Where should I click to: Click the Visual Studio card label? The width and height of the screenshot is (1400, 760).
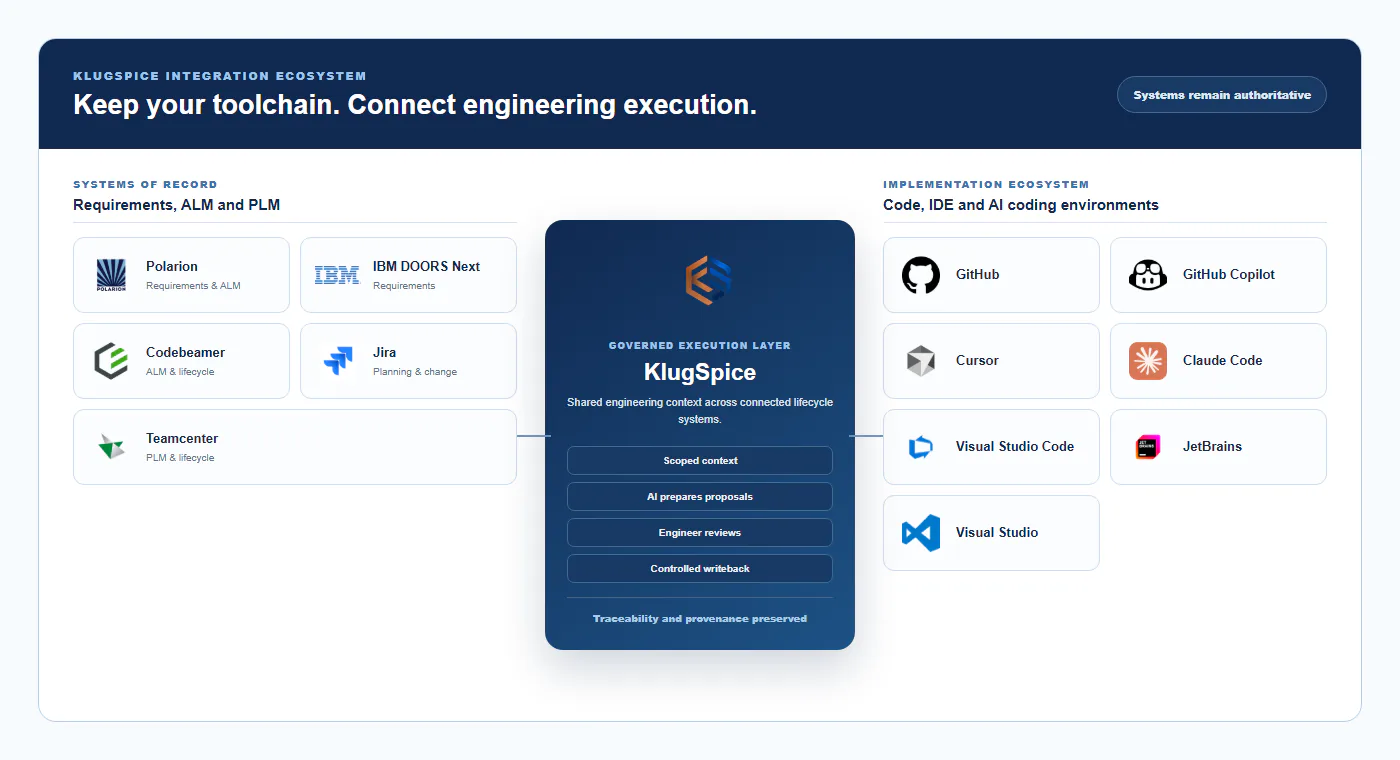click(997, 533)
